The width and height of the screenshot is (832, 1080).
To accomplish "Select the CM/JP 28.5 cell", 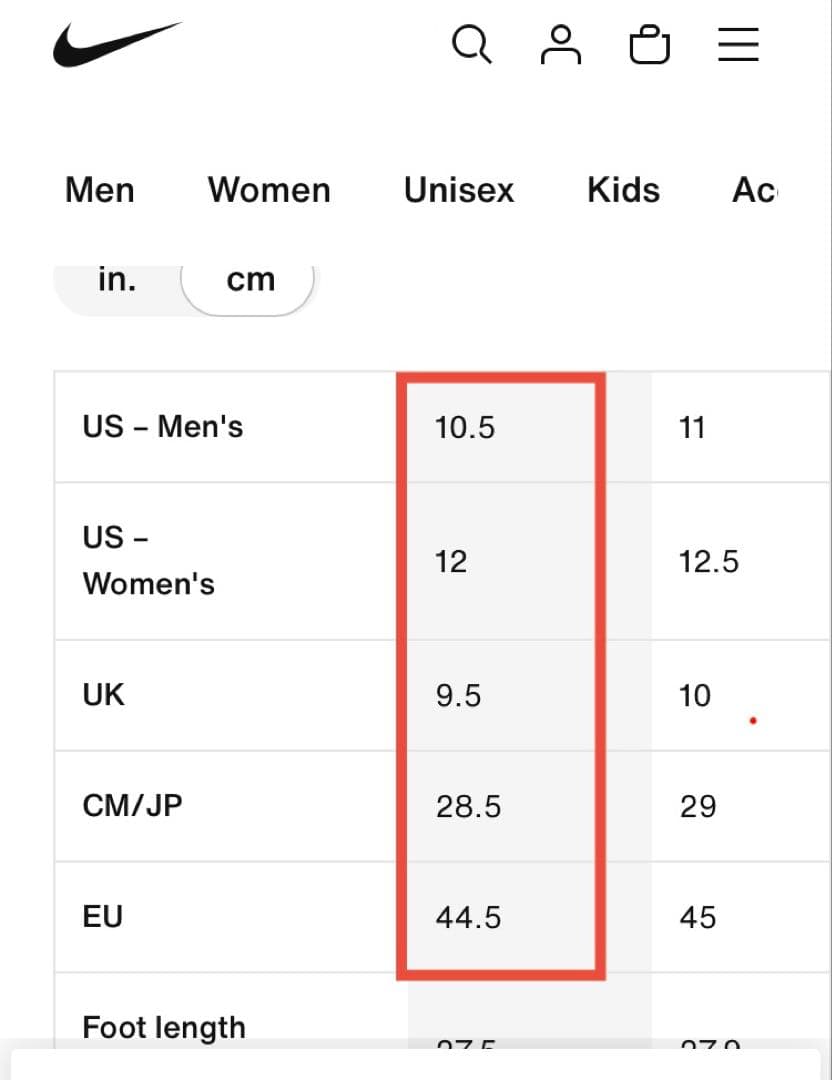I will (469, 806).
